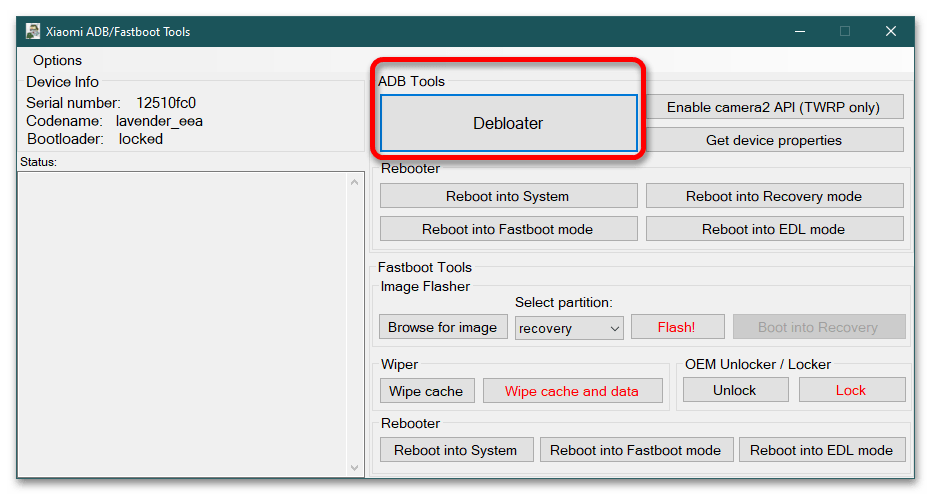Reboot into System under Fastboot Tools
931x495 pixels.
tap(456, 450)
